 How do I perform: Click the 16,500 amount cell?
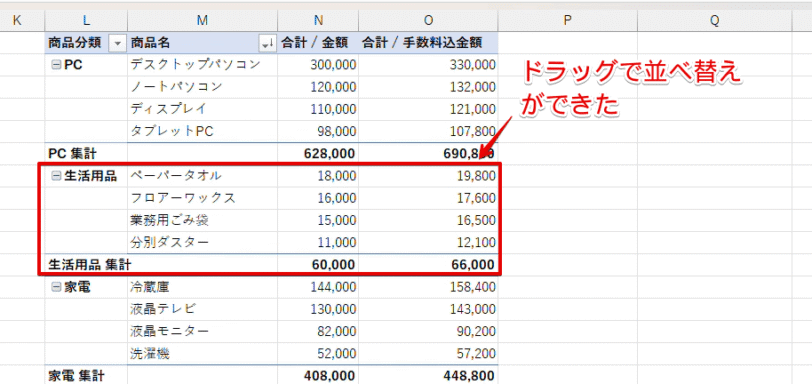point(428,220)
